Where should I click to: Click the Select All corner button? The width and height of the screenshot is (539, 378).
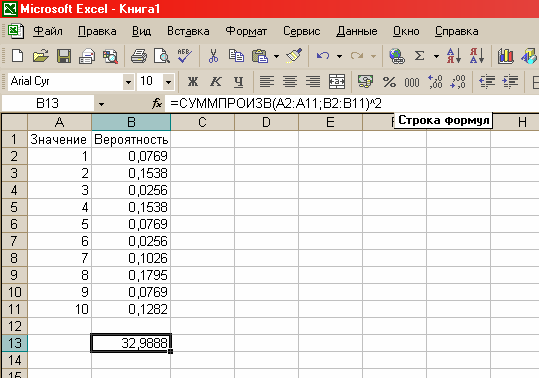tap(14, 122)
